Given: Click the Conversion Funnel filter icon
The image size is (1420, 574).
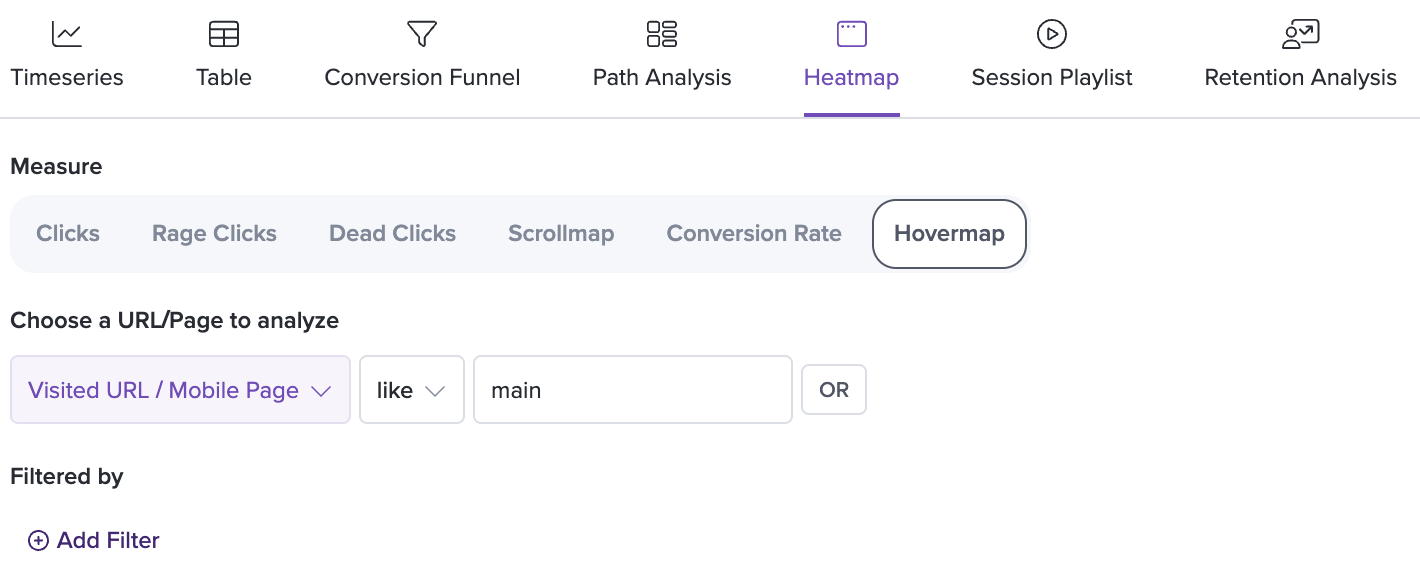Looking at the screenshot, I should pyautogui.click(x=422, y=34).
